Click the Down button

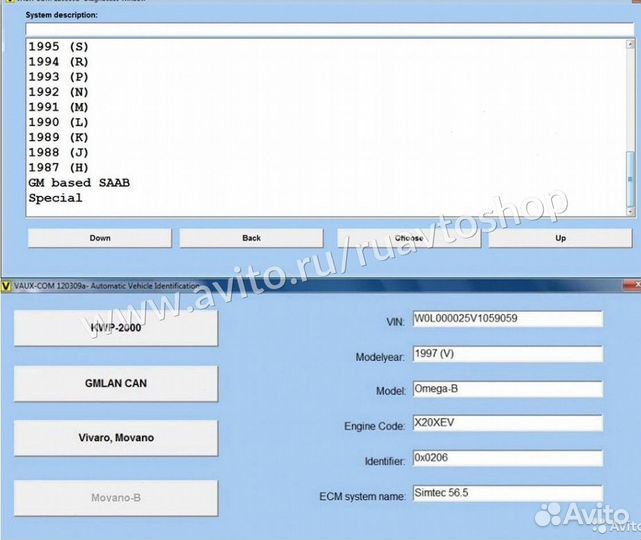click(100, 238)
